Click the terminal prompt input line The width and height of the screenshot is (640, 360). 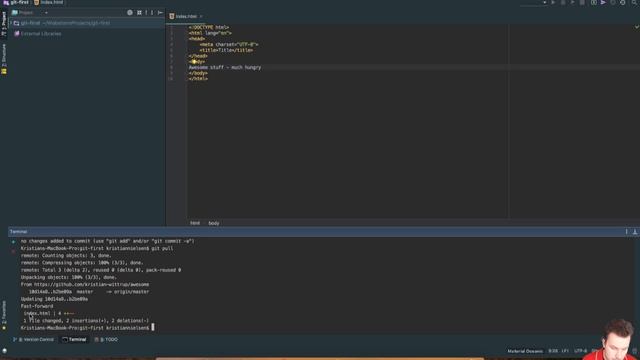point(88,328)
